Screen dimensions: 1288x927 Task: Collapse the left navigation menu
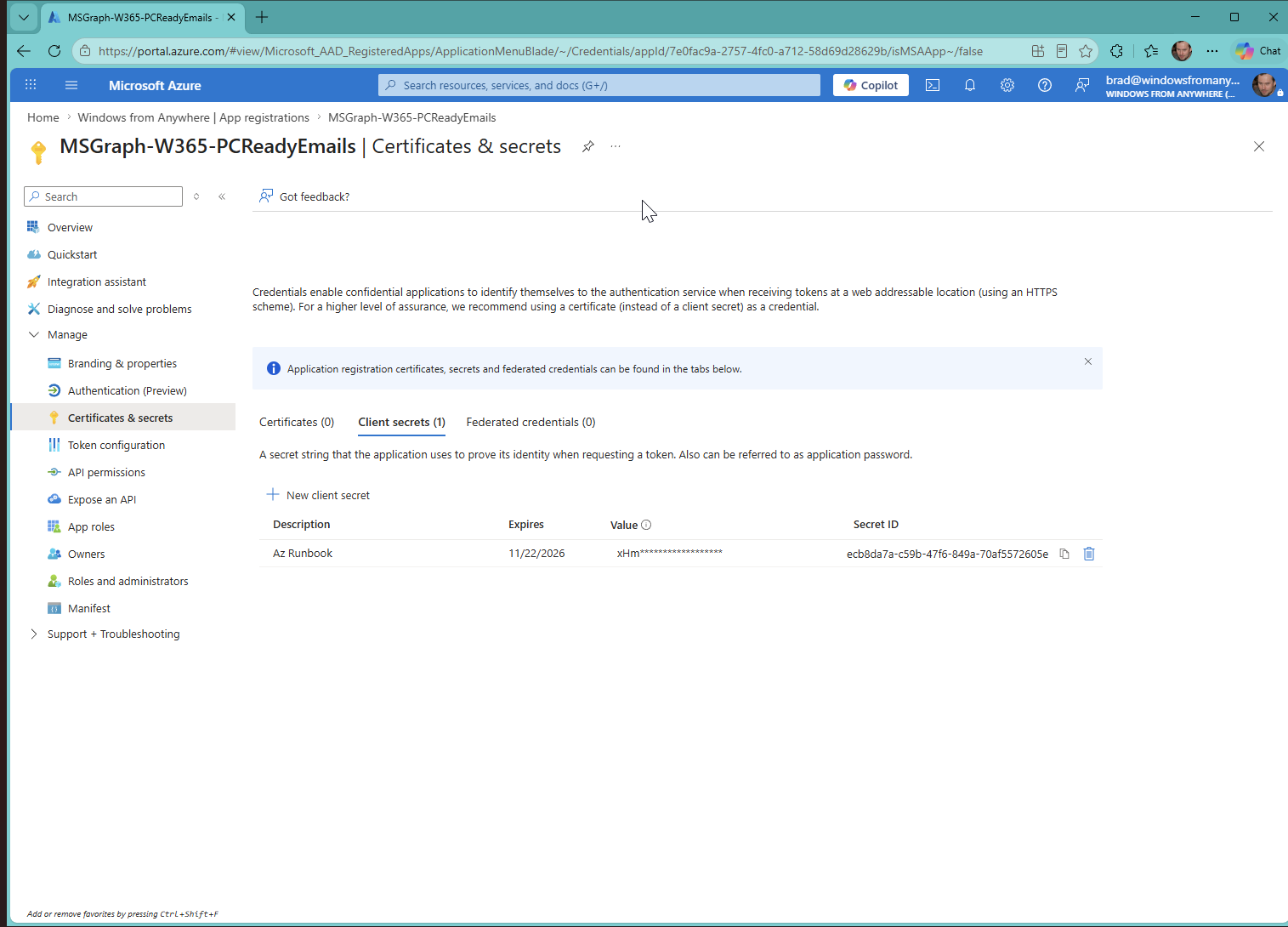222,196
